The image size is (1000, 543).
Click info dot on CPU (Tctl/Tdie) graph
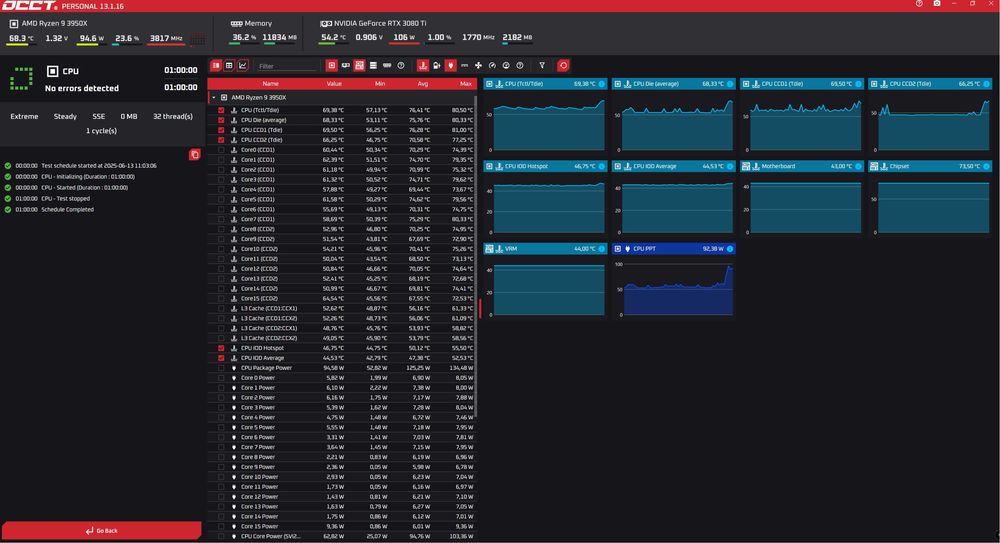601,84
